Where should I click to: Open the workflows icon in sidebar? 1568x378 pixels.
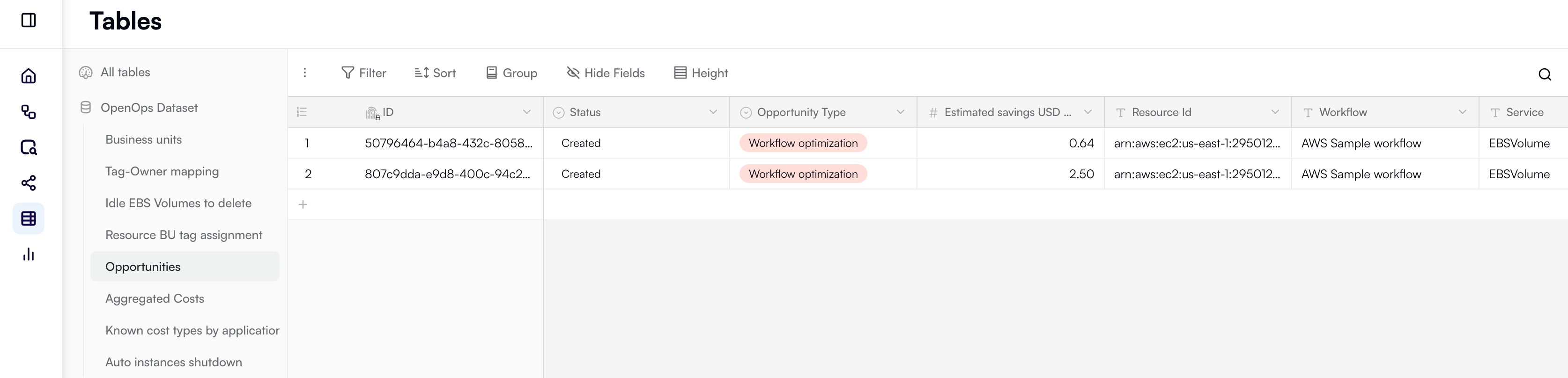(x=29, y=112)
